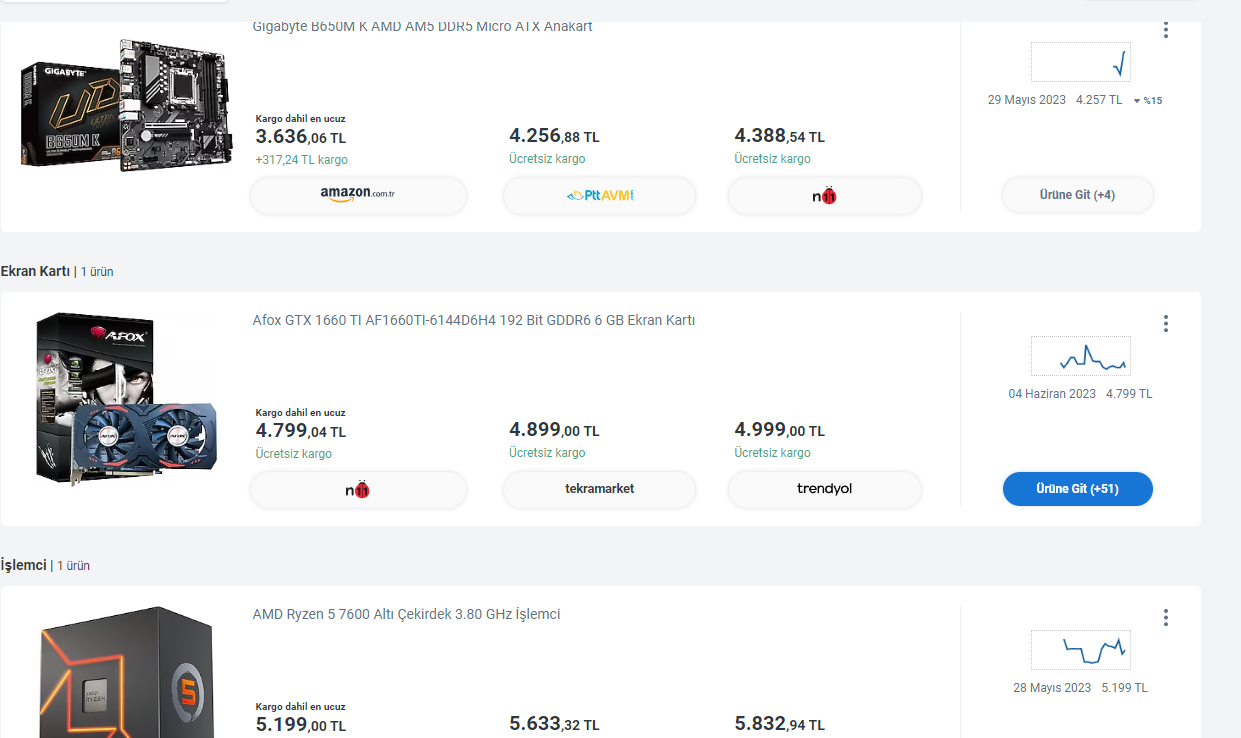
Task: Open the n11 offer for Gigabyte motherboard
Action: click(824, 195)
